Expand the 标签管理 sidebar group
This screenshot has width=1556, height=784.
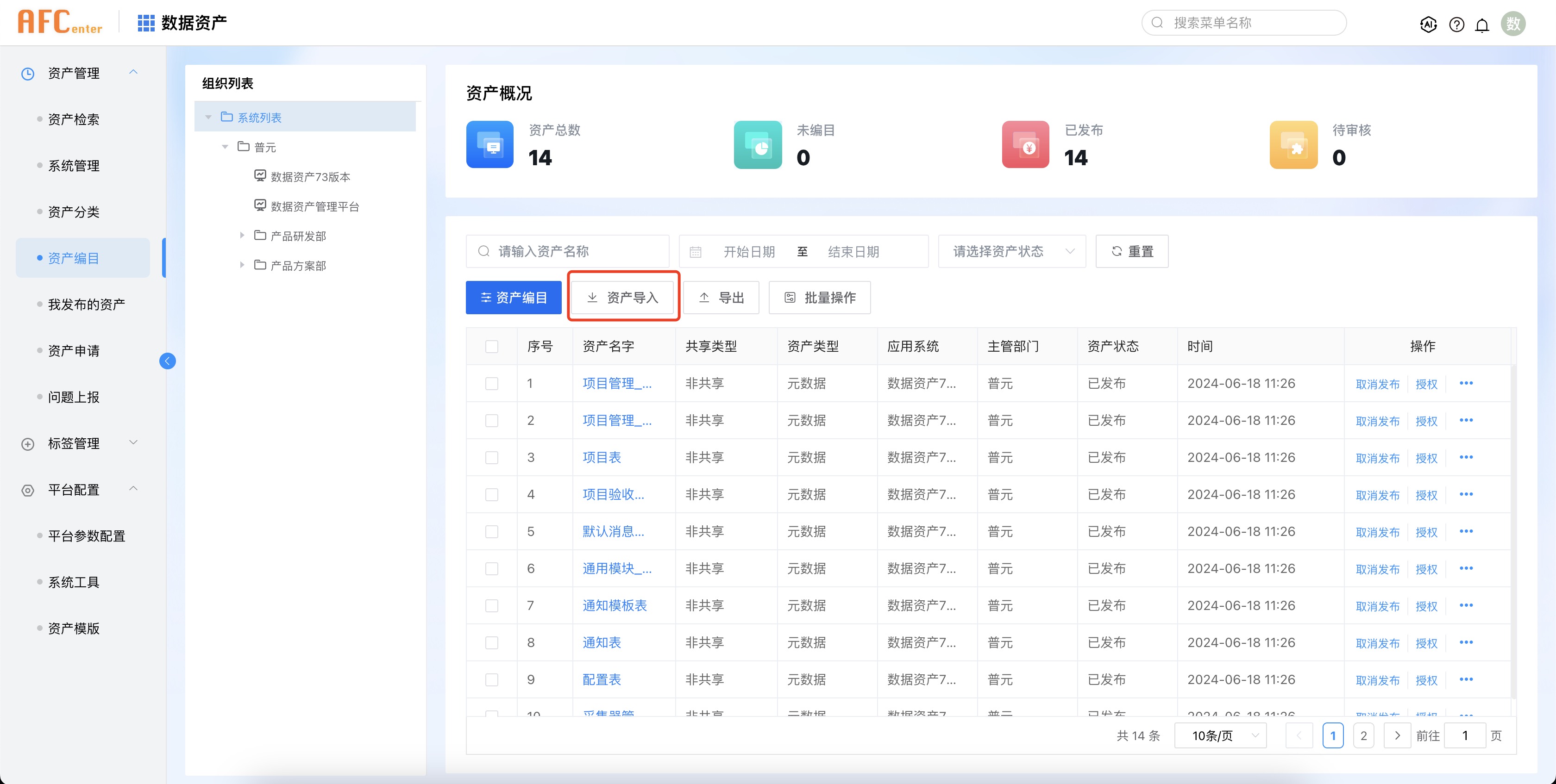(133, 442)
